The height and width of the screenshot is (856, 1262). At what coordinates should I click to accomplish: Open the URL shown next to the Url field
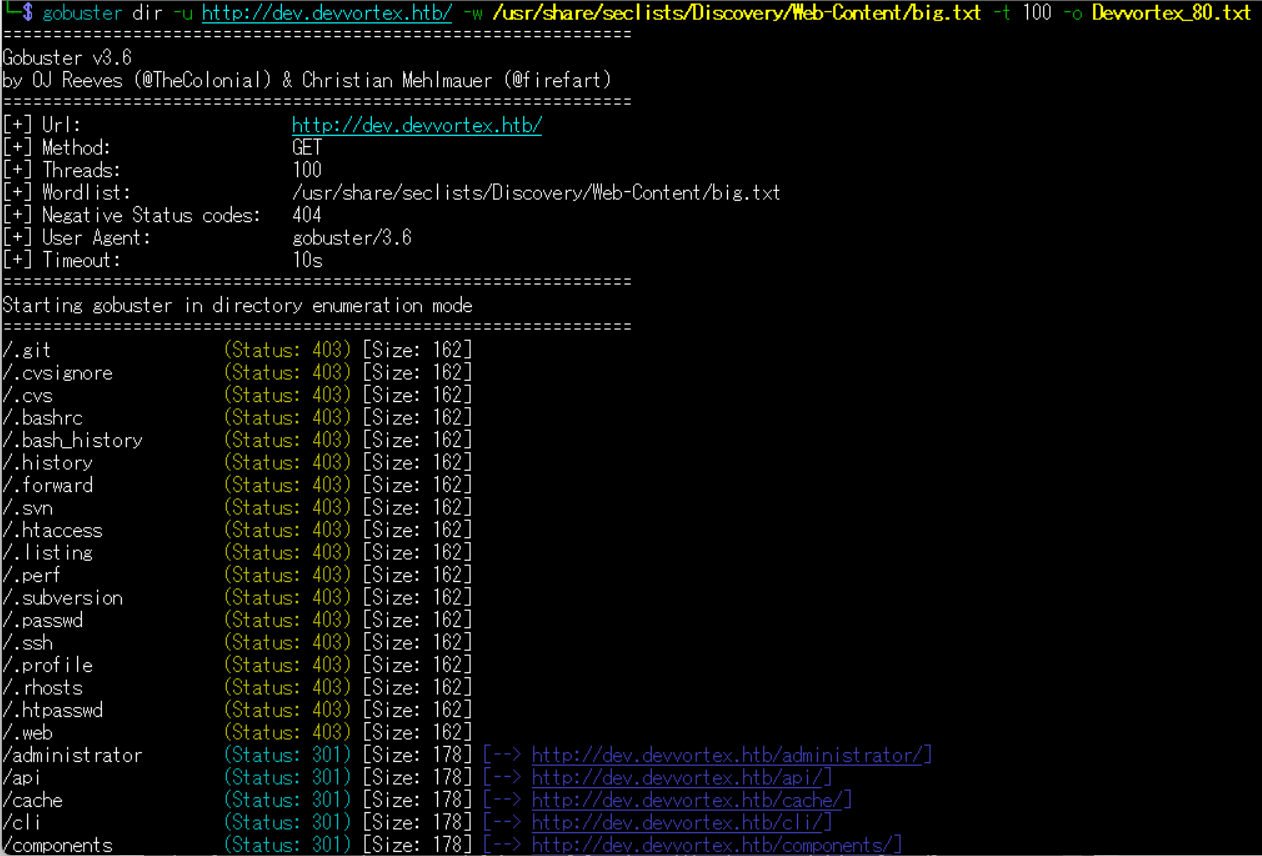tap(417, 126)
